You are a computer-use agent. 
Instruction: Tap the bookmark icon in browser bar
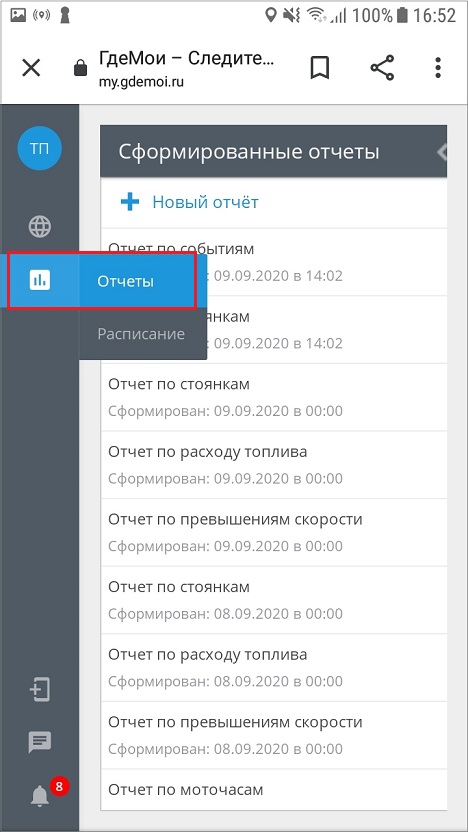click(320, 68)
